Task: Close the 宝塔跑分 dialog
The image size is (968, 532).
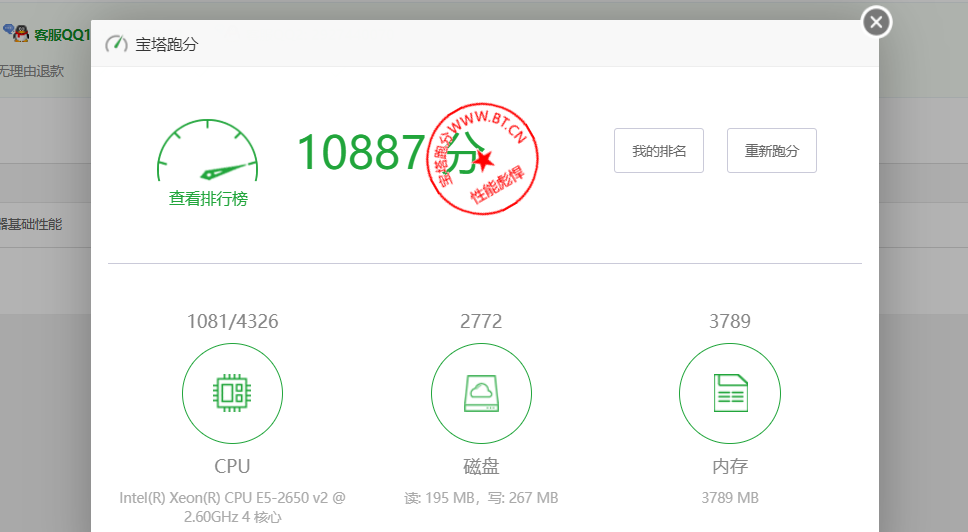Action: [876, 22]
